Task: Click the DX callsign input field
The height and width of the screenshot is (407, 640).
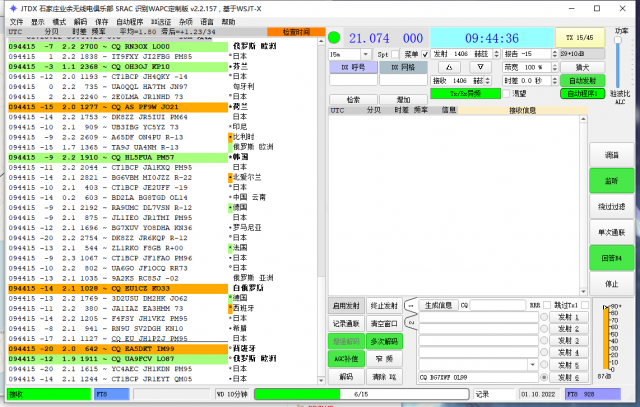Action: pyautogui.click(x=353, y=80)
